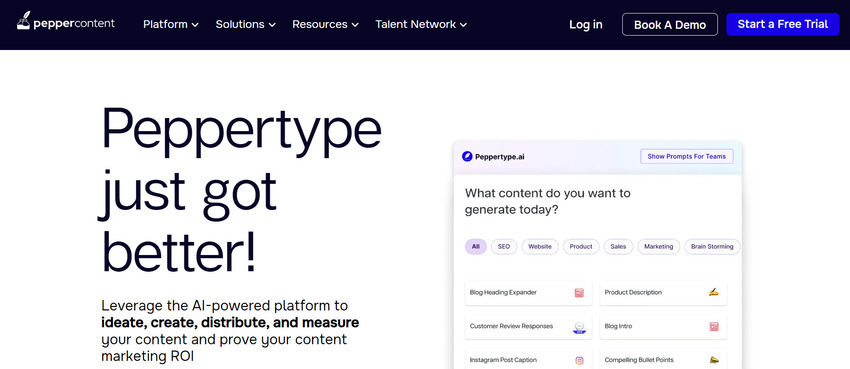Select the Marketing category filter

tap(658, 247)
